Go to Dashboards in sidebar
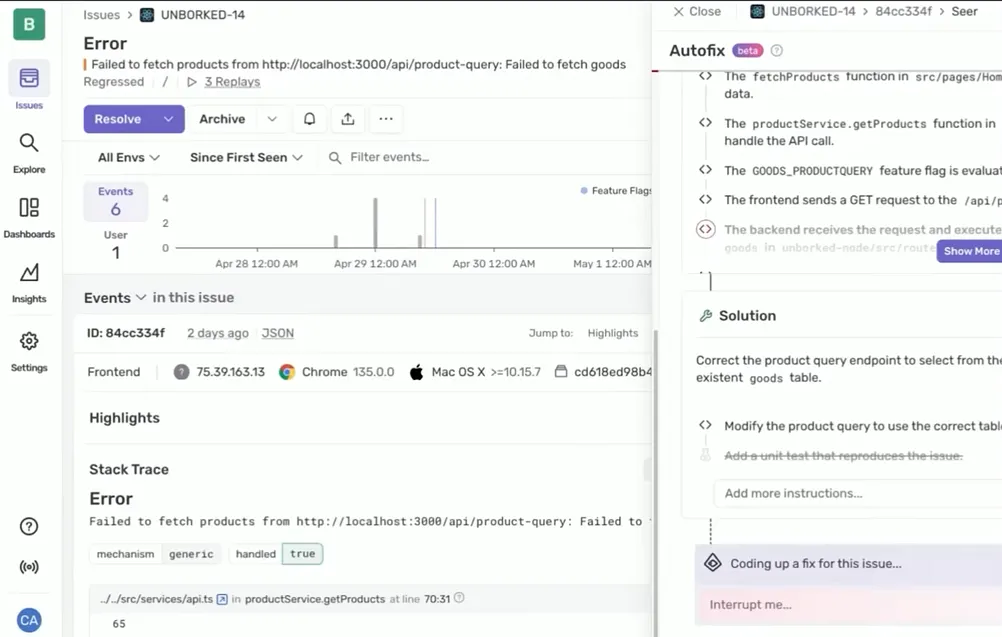The image size is (1002, 637). pyautogui.click(x=29, y=217)
